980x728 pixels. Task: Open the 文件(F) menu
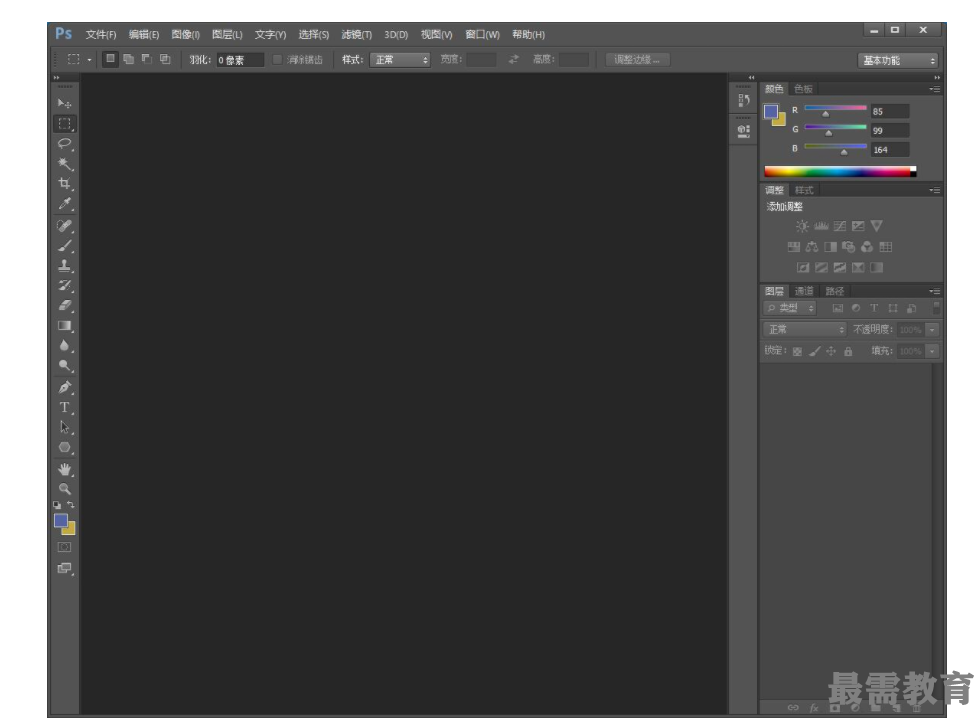(x=101, y=35)
